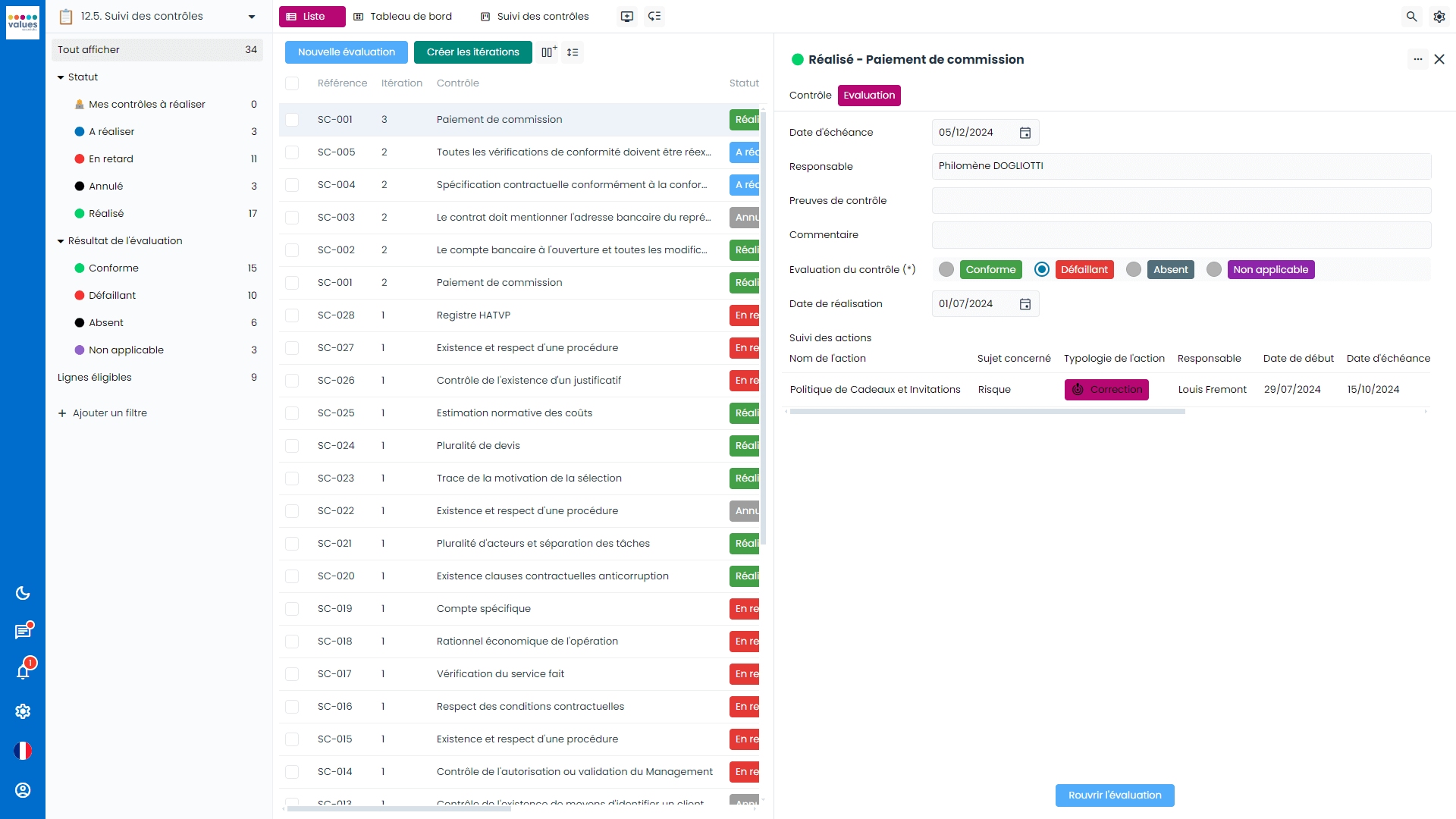Toggle dark mode moon icon

pos(23,593)
